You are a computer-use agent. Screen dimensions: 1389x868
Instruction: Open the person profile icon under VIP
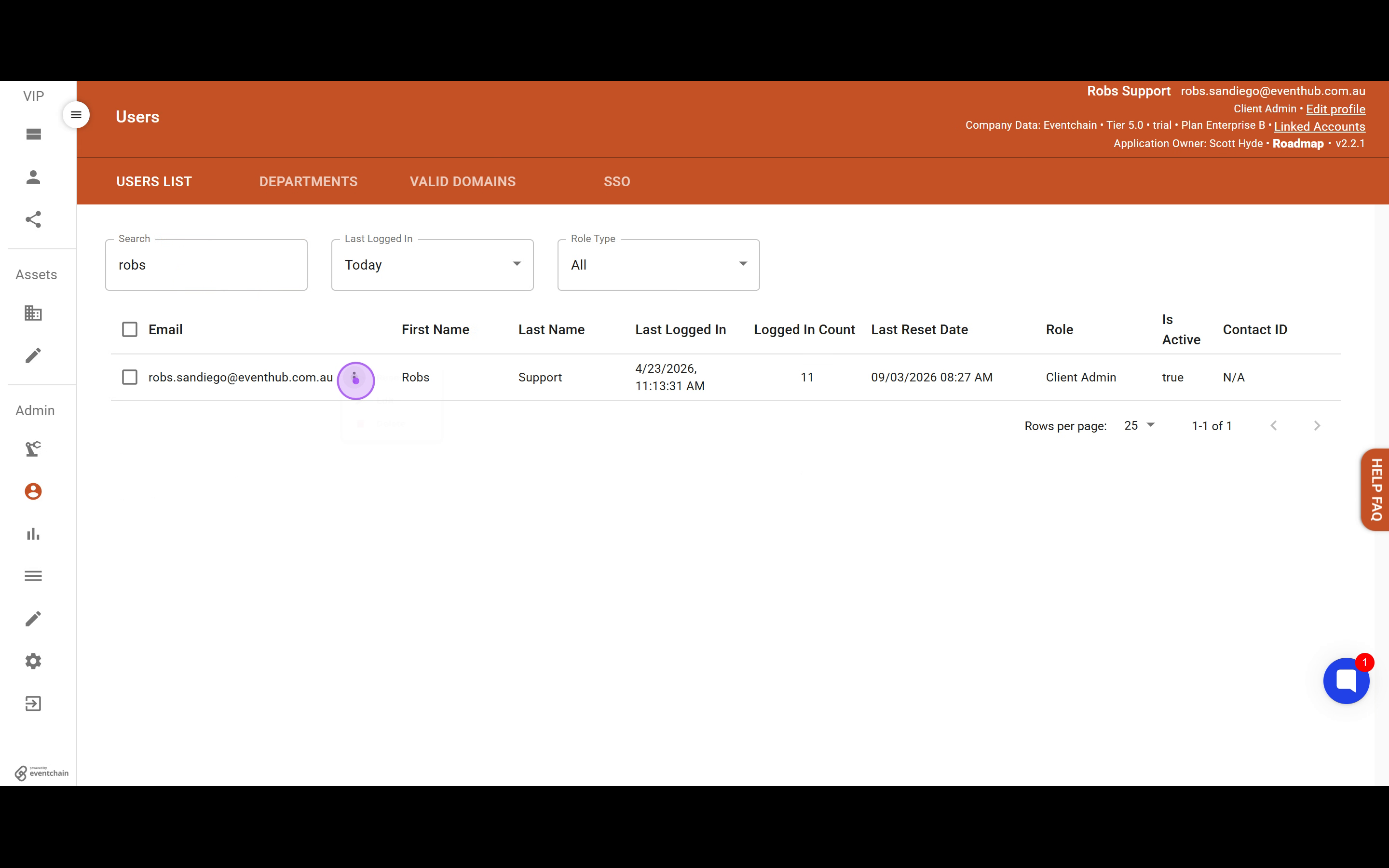point(33,177)
